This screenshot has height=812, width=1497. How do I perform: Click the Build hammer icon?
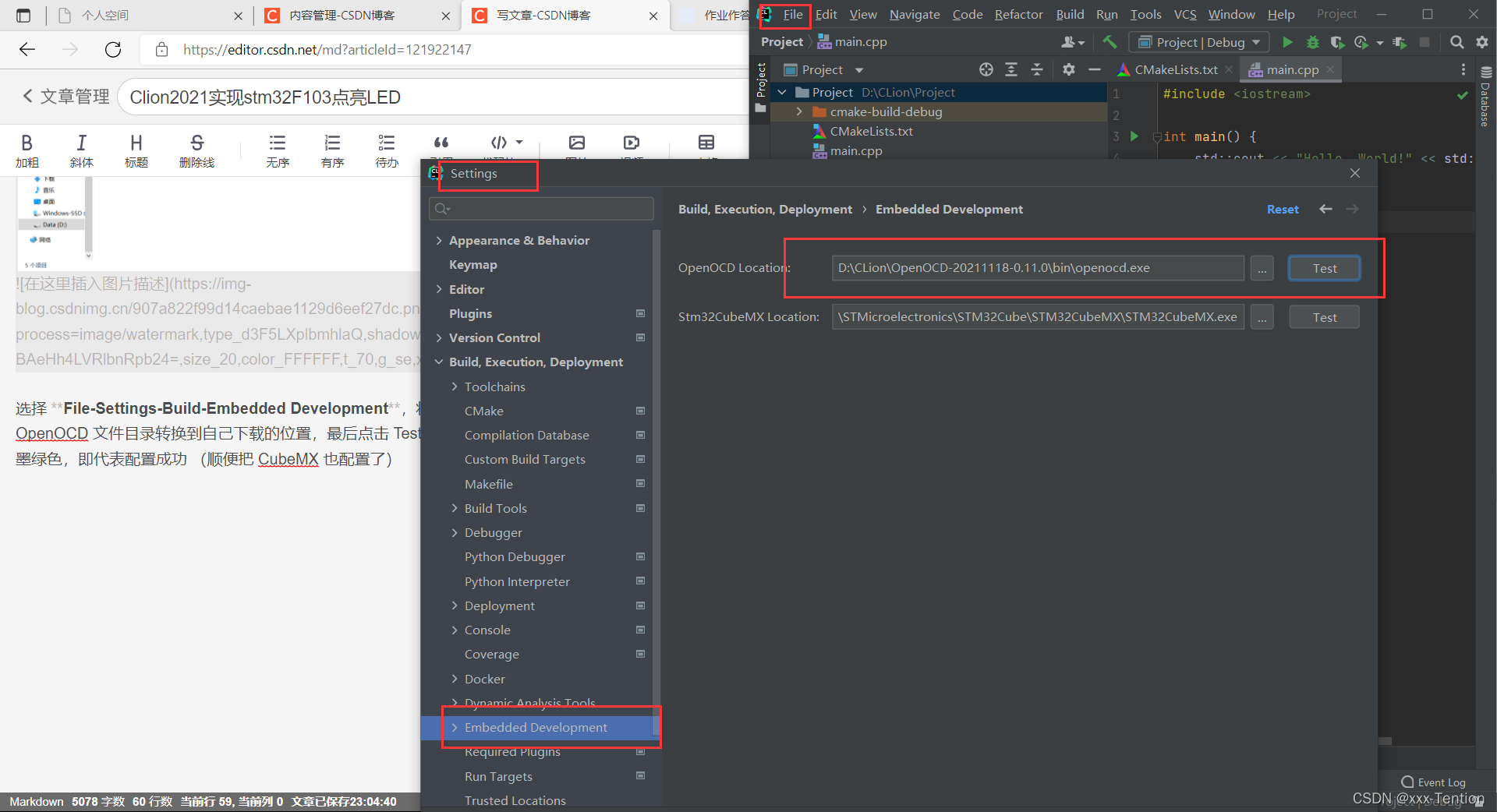(x=1109, y=42)
